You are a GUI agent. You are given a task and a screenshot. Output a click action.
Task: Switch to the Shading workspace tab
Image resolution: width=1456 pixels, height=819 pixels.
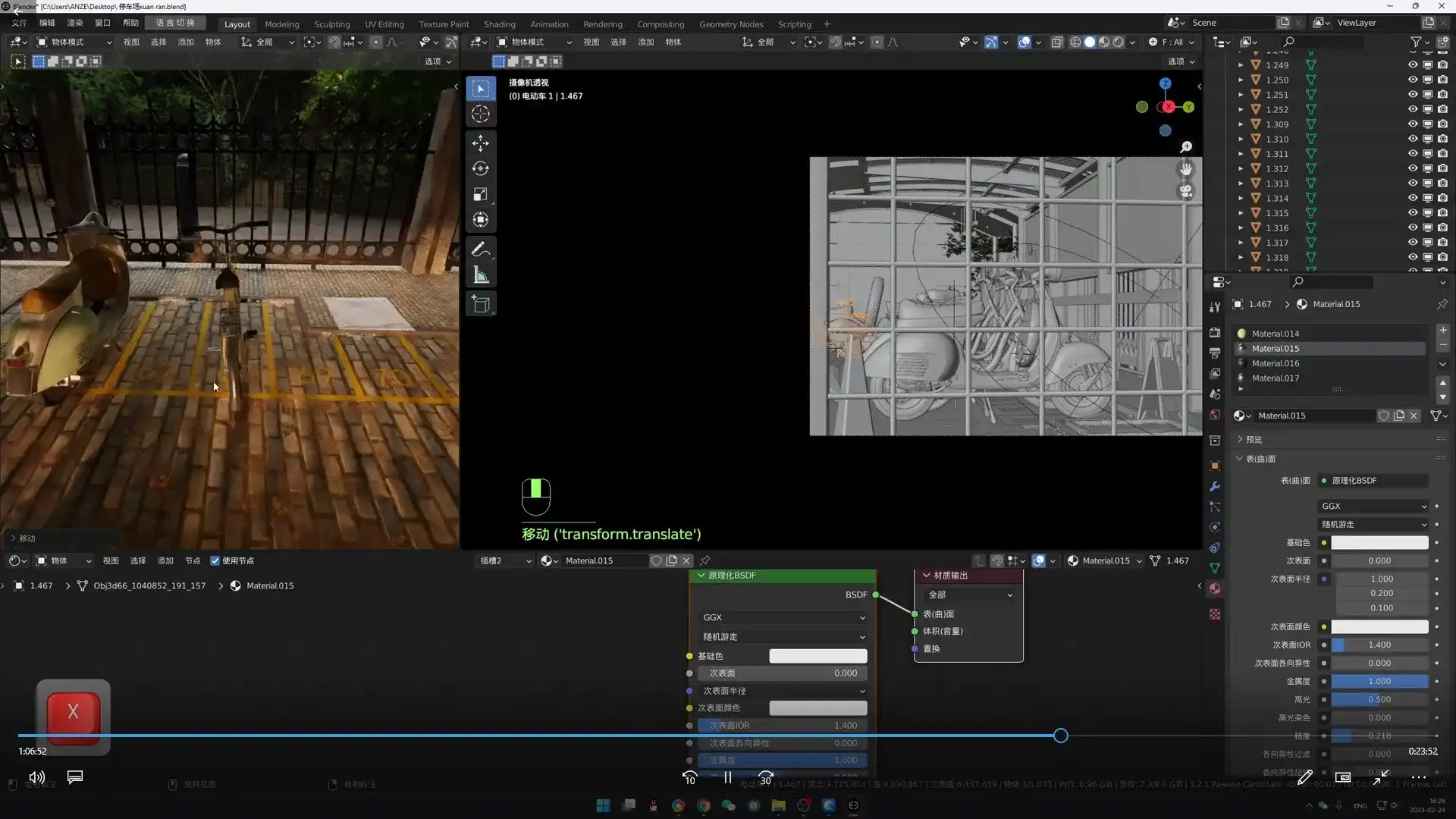pos(499,24)
